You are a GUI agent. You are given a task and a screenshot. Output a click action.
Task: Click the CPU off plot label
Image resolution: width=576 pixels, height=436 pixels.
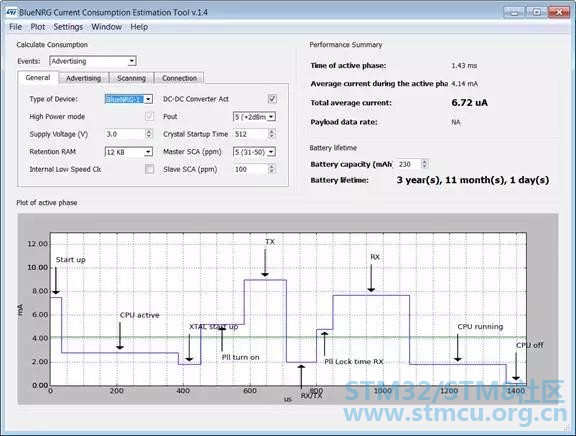coord(529,345)
